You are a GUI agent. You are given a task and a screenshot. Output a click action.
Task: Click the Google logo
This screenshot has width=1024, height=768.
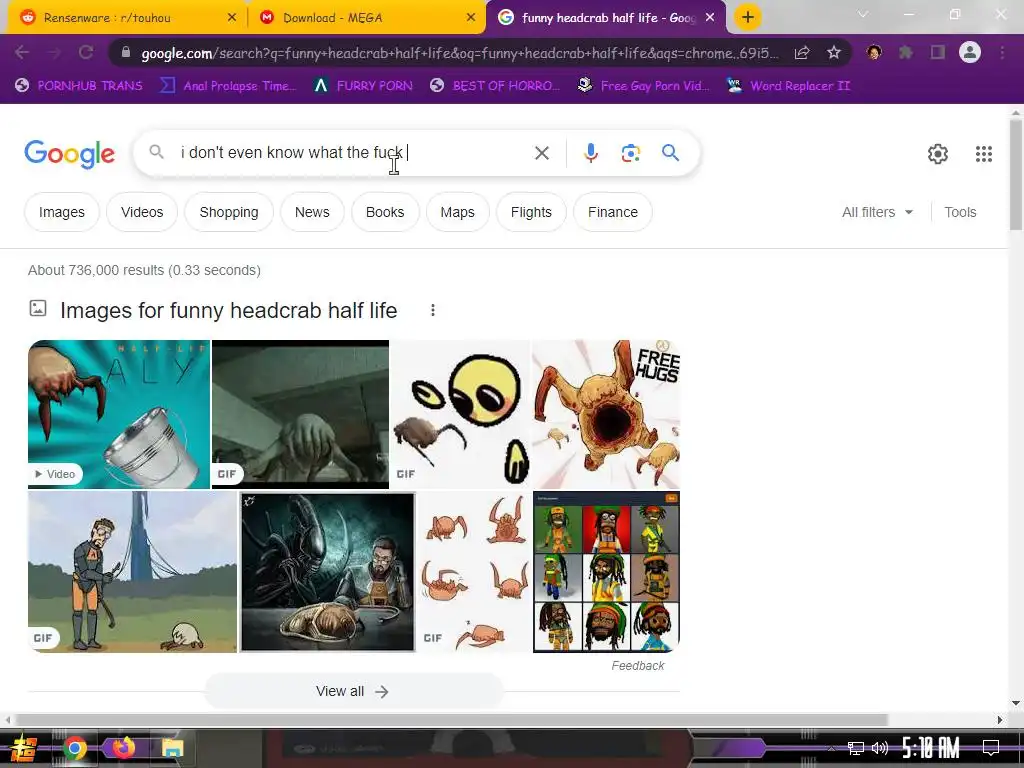[x=69, y=154]
